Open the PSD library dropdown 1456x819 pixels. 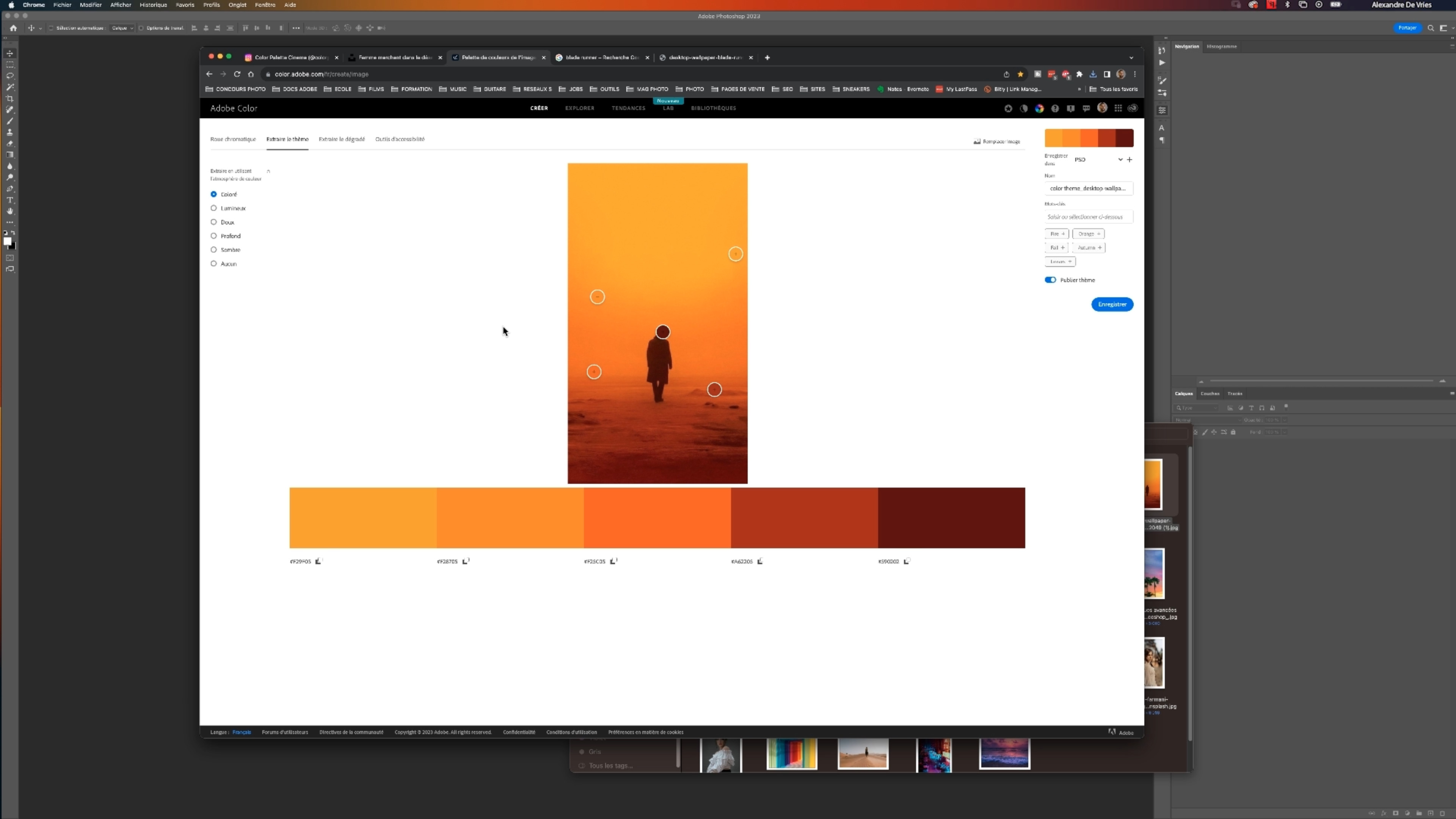[1120, 159]
